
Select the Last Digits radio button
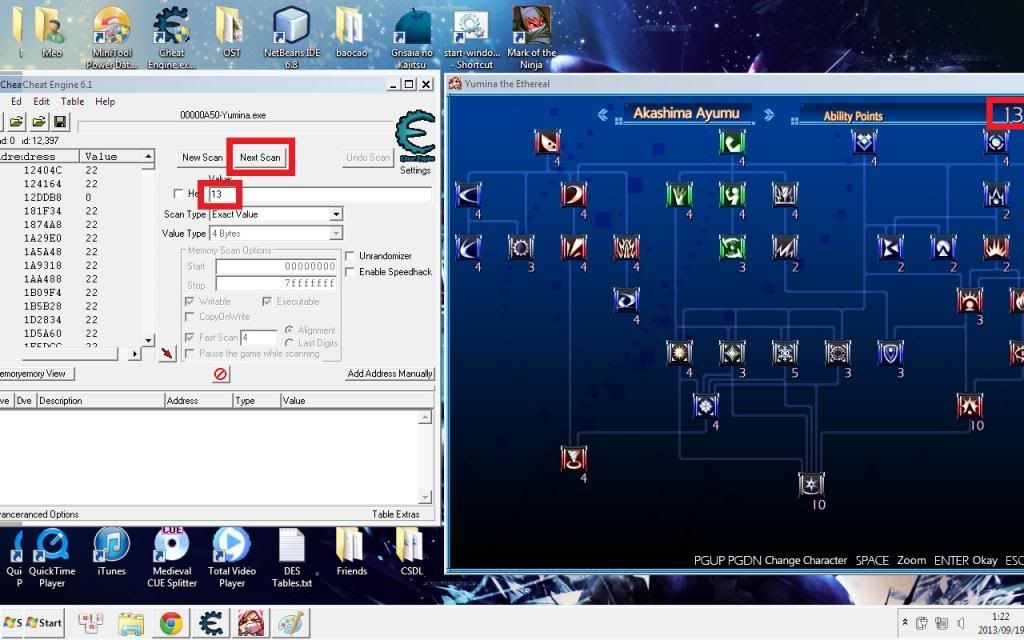tap(289, 343)
